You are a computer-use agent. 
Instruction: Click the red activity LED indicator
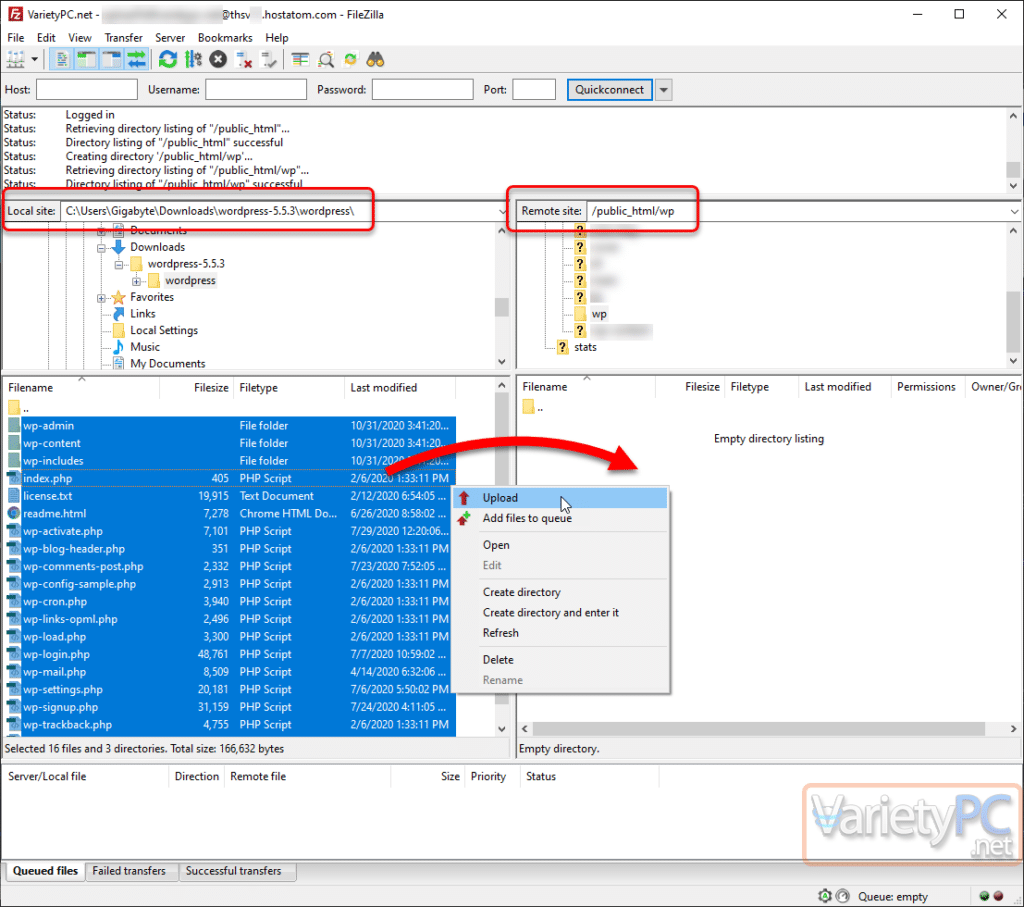pyautogui.click(x=998, y=896)
